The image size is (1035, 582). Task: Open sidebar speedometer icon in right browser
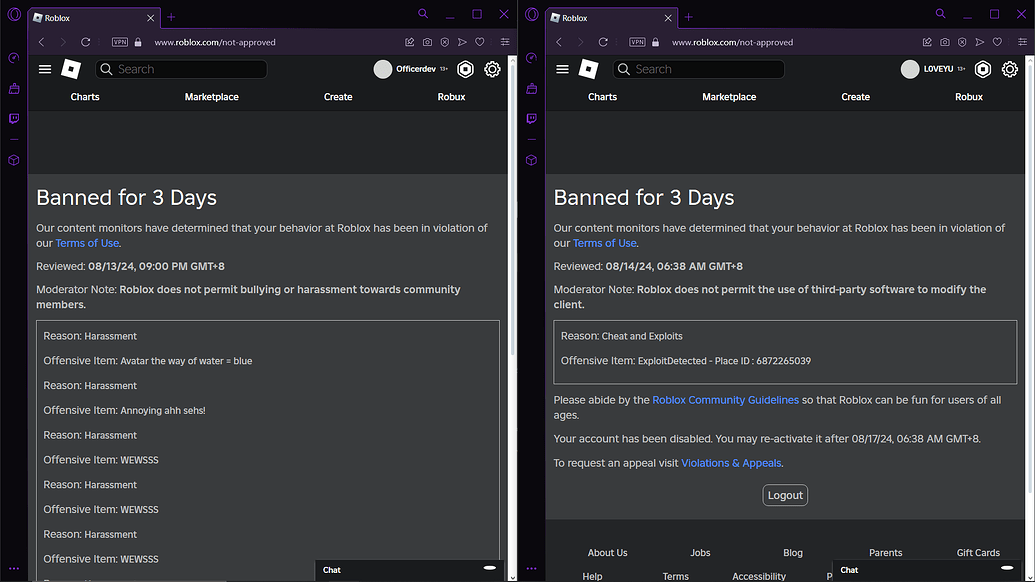point(531,58)
